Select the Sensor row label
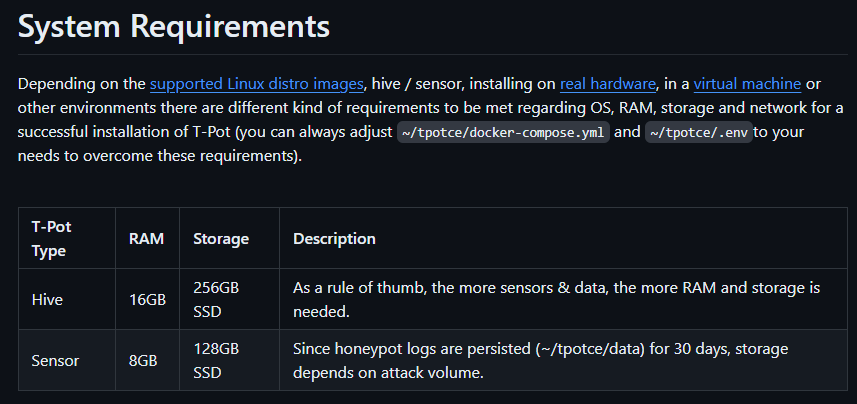 (55, 361)
